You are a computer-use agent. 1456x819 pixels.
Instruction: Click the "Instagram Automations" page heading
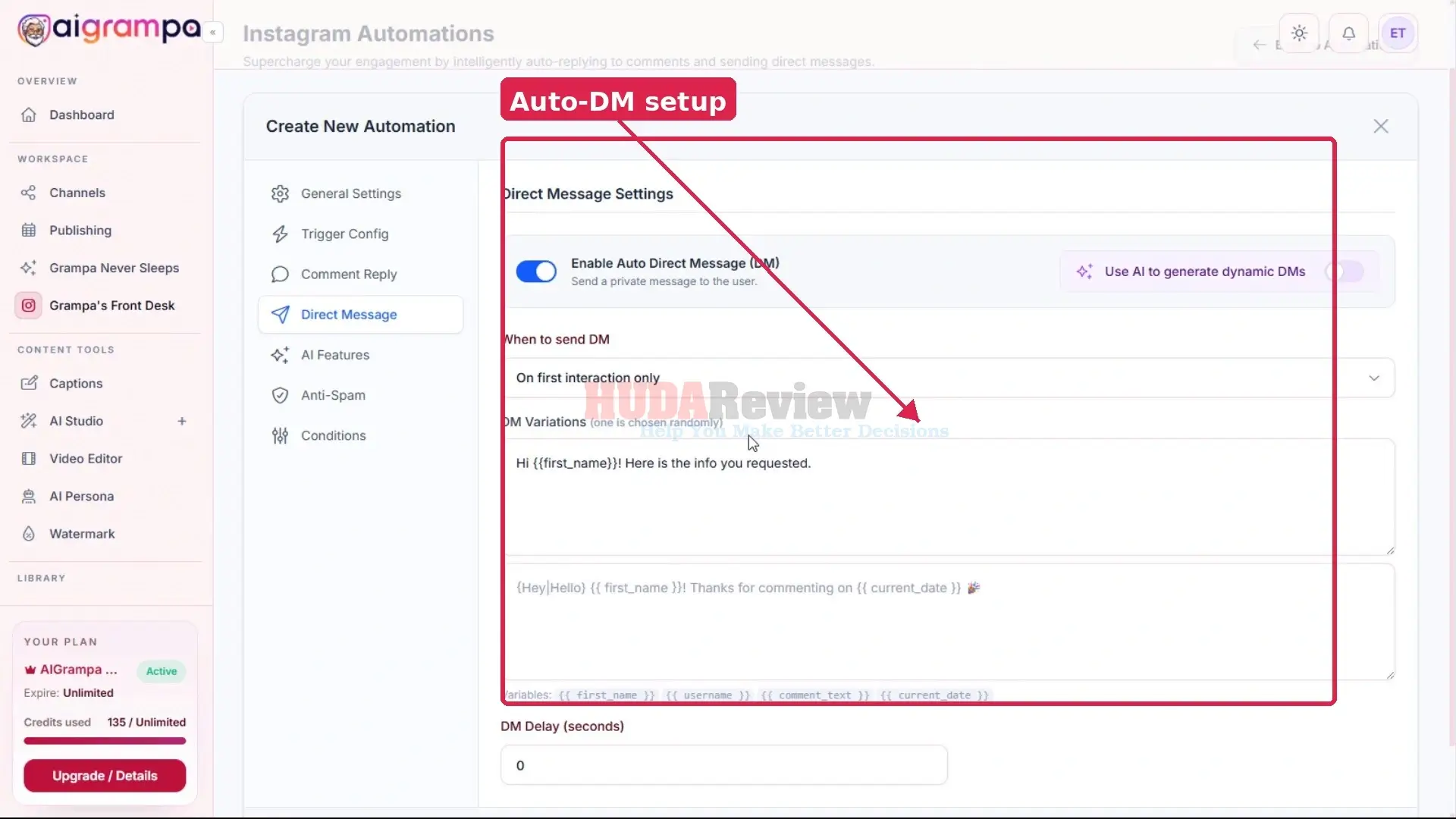(369, 33)
